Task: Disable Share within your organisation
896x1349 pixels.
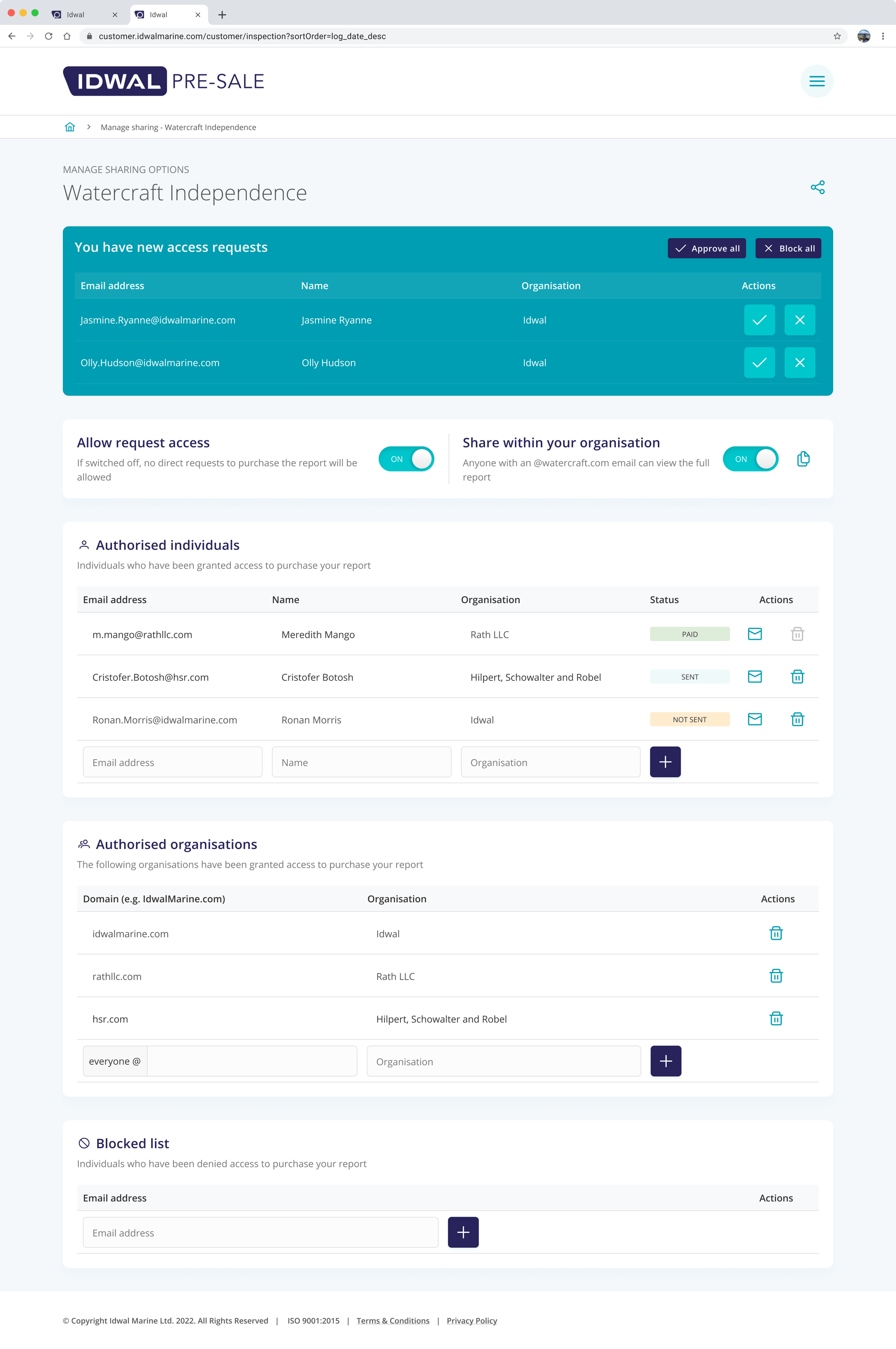Action: 750,459
